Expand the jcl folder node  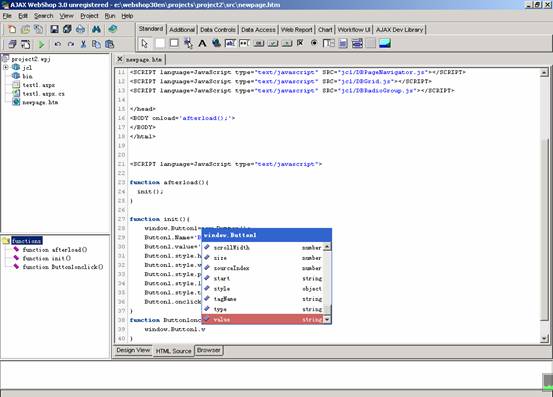pos(6,67)
